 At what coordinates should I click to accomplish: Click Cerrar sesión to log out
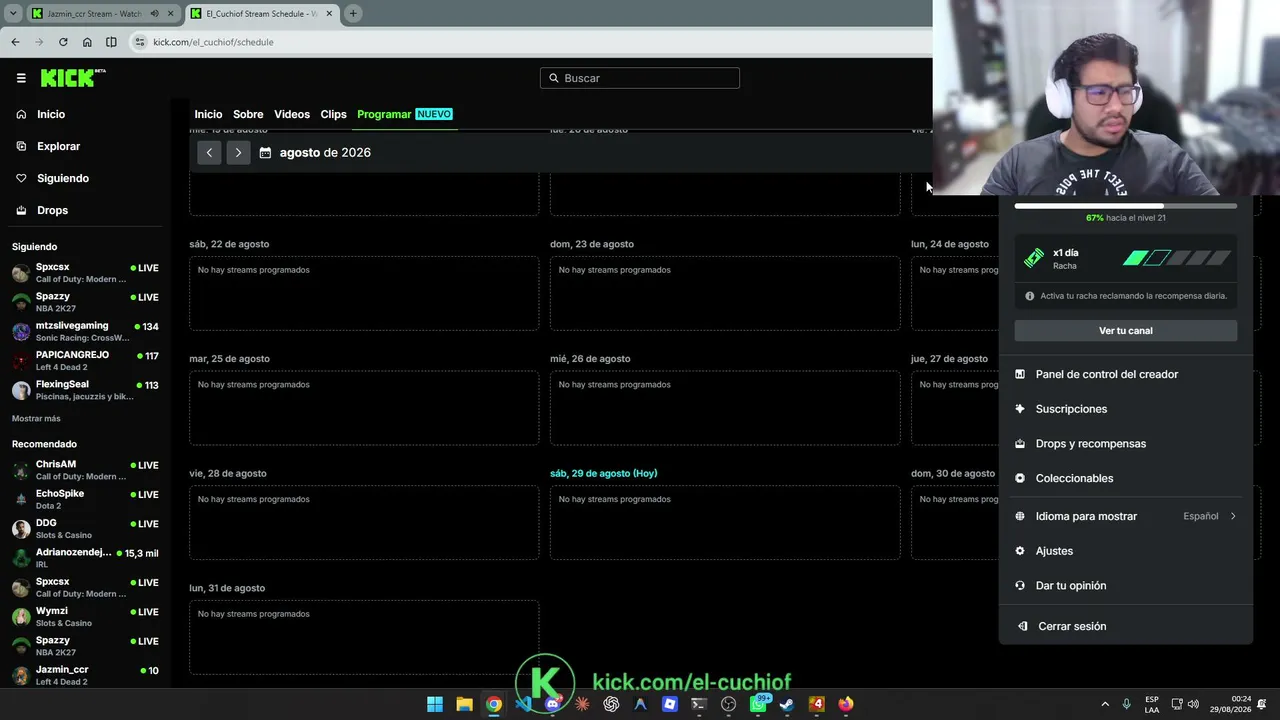[1126, 626]
